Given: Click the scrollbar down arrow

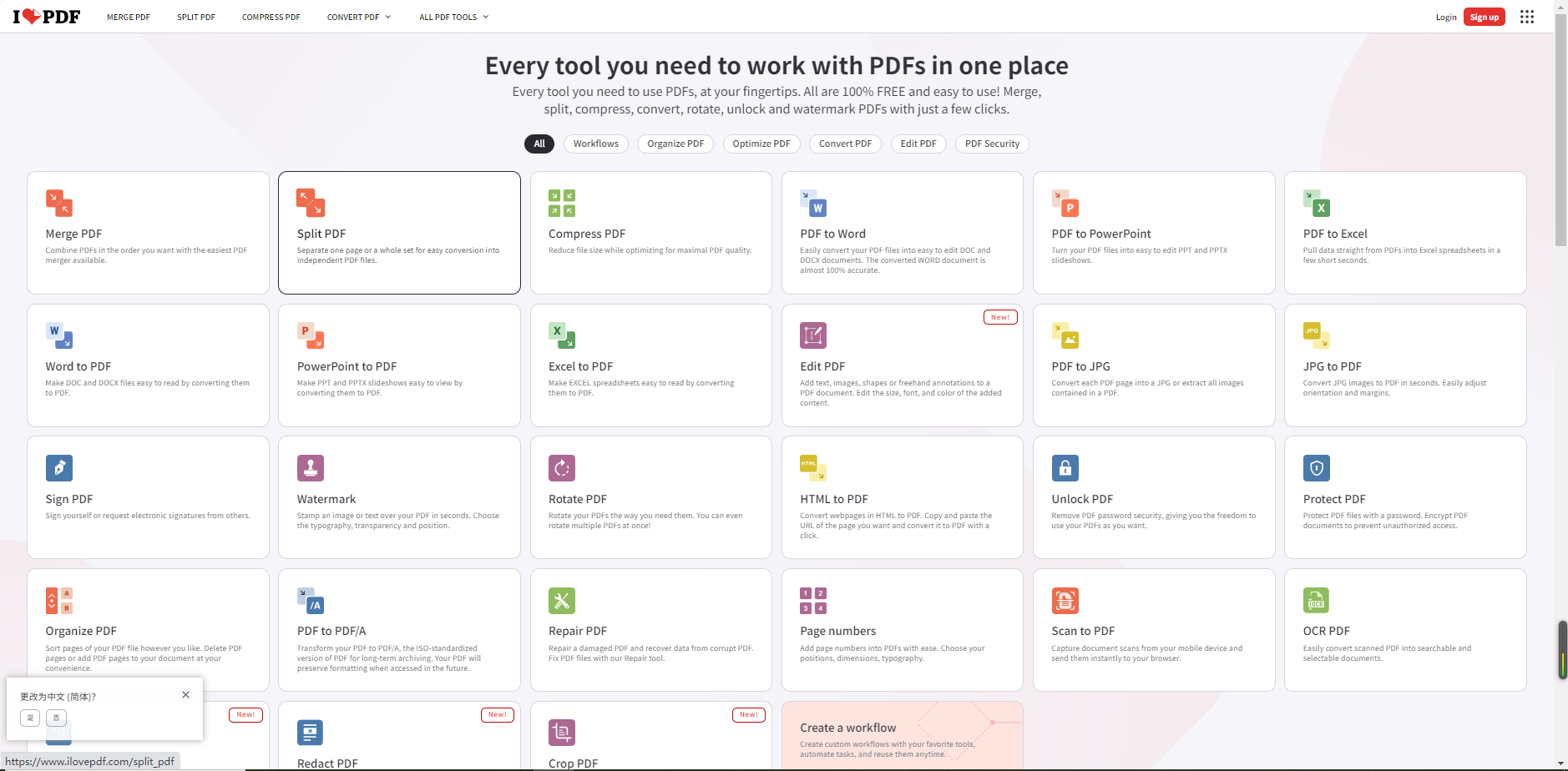Looking at the screenshot, I should click(1560, 763).
